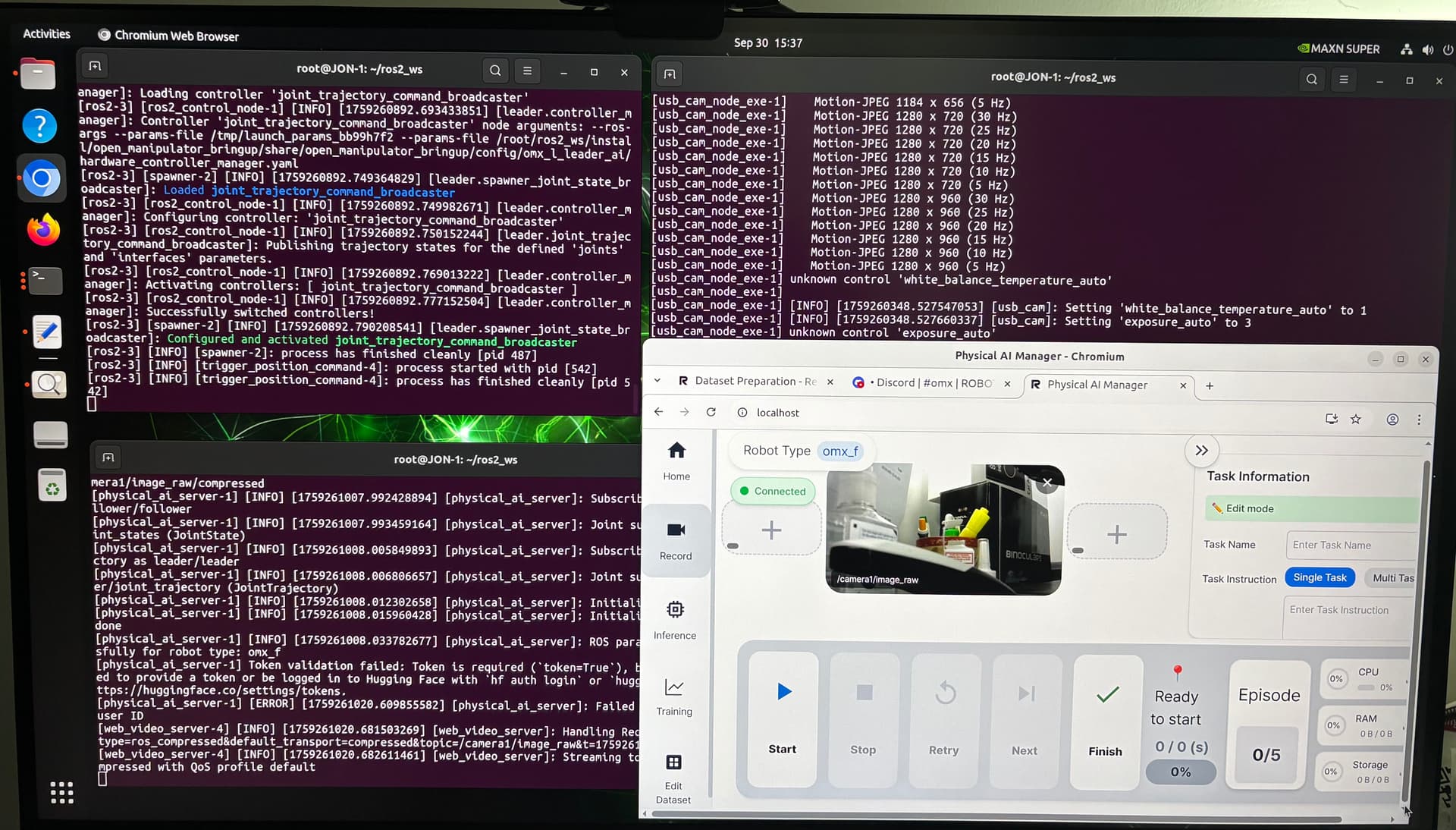Open the Home page in sidebar
The width and height of the screenshot is (1456, 830).
click(676, 460)
